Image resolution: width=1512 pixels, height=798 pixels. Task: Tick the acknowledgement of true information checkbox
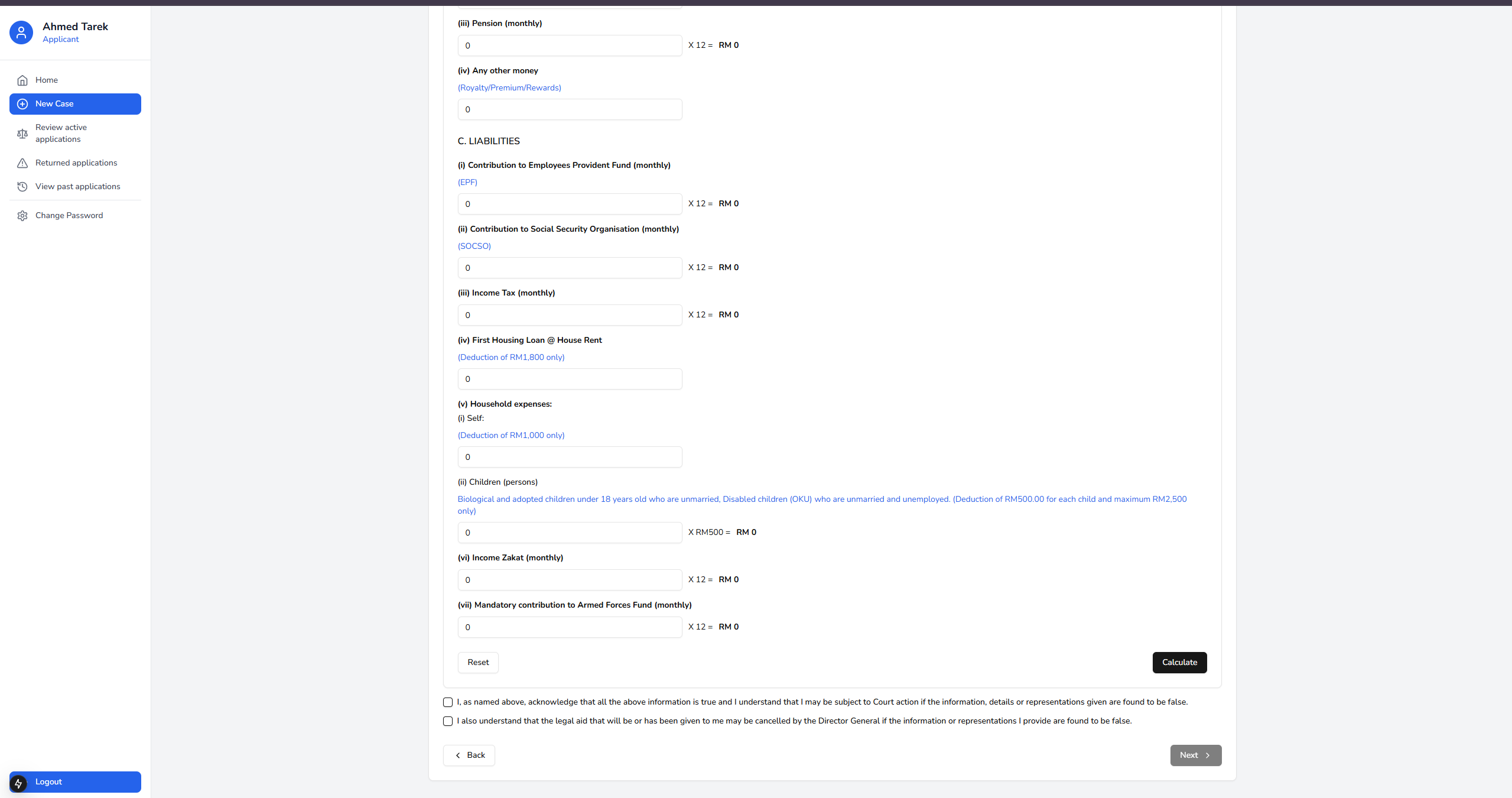coord(448,702)
